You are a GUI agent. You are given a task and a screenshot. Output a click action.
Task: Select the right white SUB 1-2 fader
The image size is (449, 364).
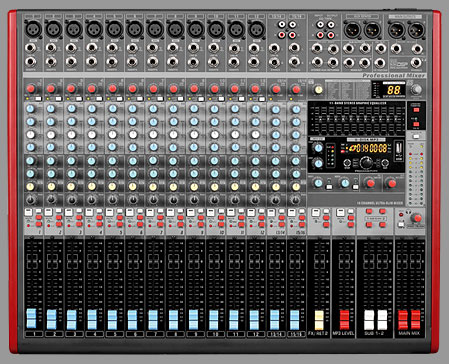coord(382,320)
